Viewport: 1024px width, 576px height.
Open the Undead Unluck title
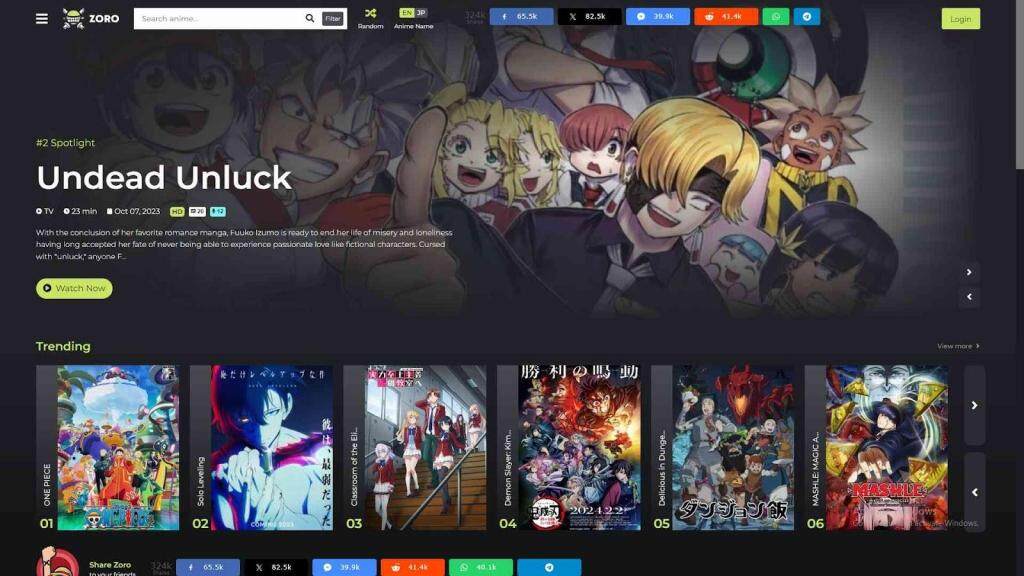click(164, 177)
